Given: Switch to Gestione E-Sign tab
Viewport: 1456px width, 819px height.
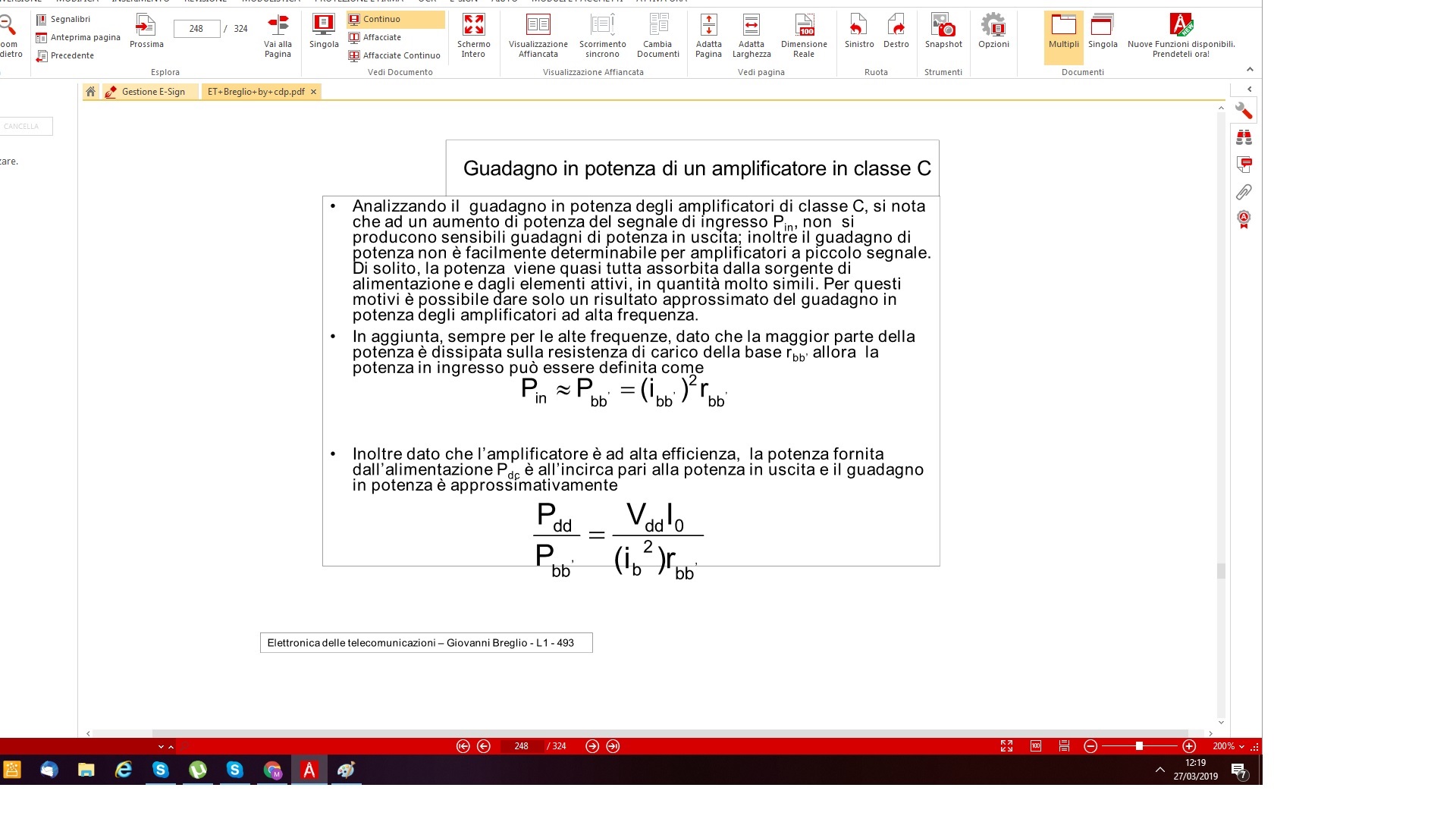Looking at the screenshot, I should click(x=152, y=92).
